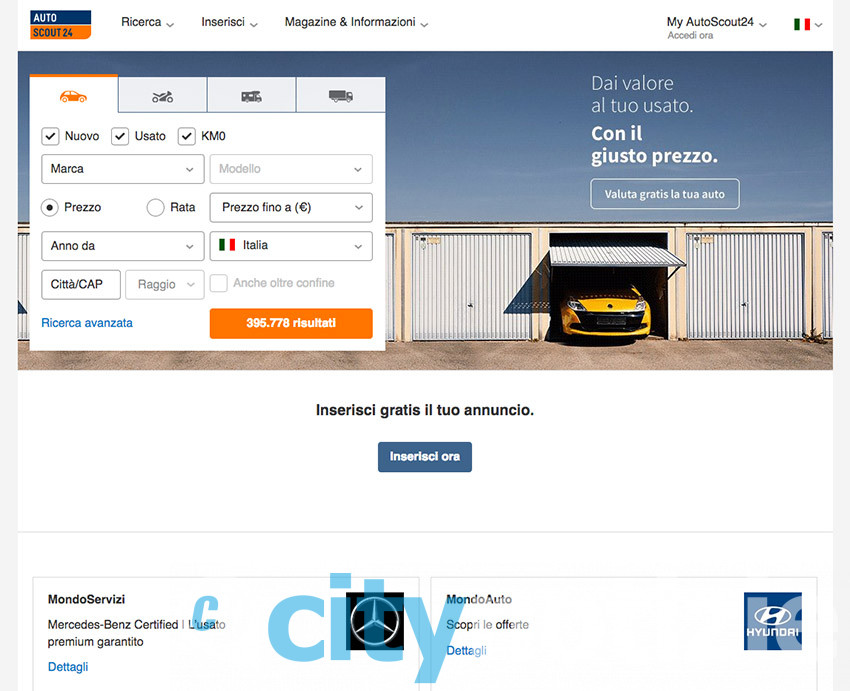
Task: Click the AutoScout24 logo
Action: 61,25
